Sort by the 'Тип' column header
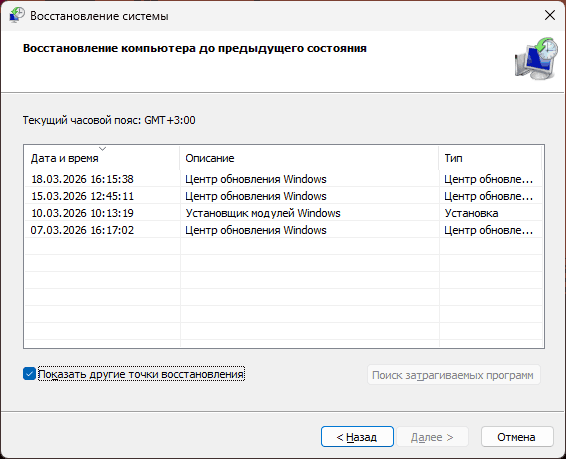Viewport: 566px width, 459px height. [x=490, y=158]
